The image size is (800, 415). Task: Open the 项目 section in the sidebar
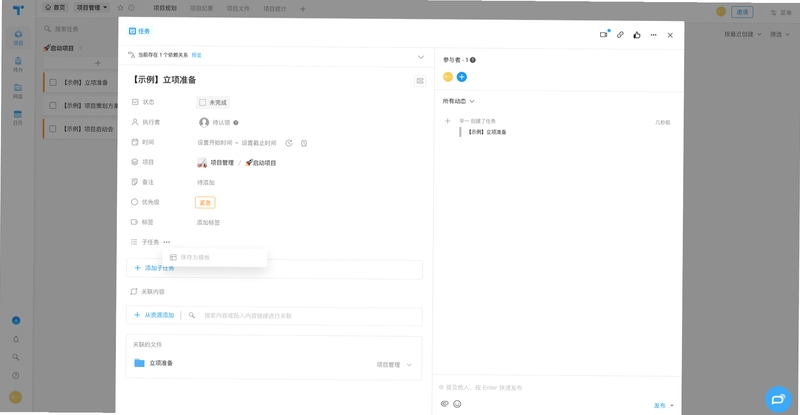tap(18, 38)
